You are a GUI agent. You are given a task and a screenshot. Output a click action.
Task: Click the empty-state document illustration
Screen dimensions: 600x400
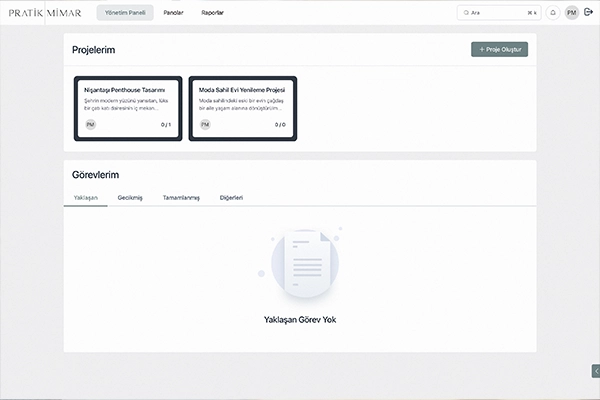pos(302,264)
